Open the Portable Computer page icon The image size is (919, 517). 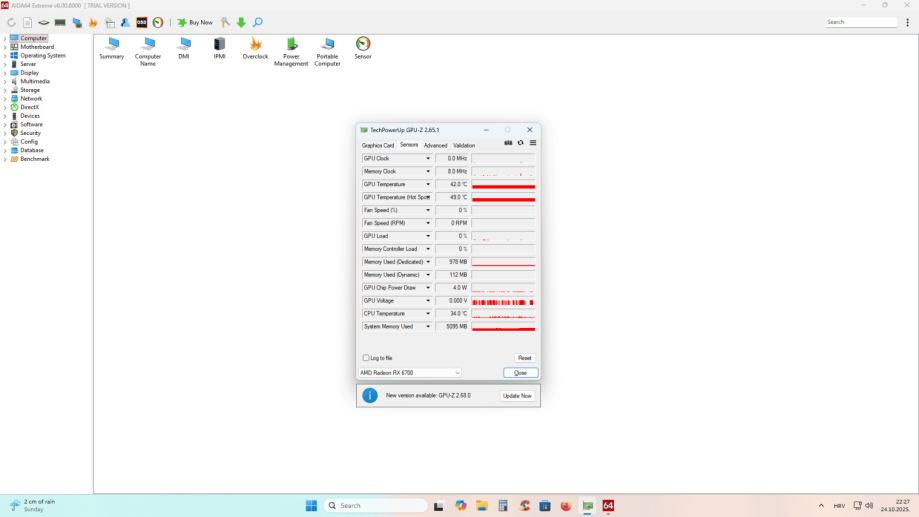click(327, 52)
